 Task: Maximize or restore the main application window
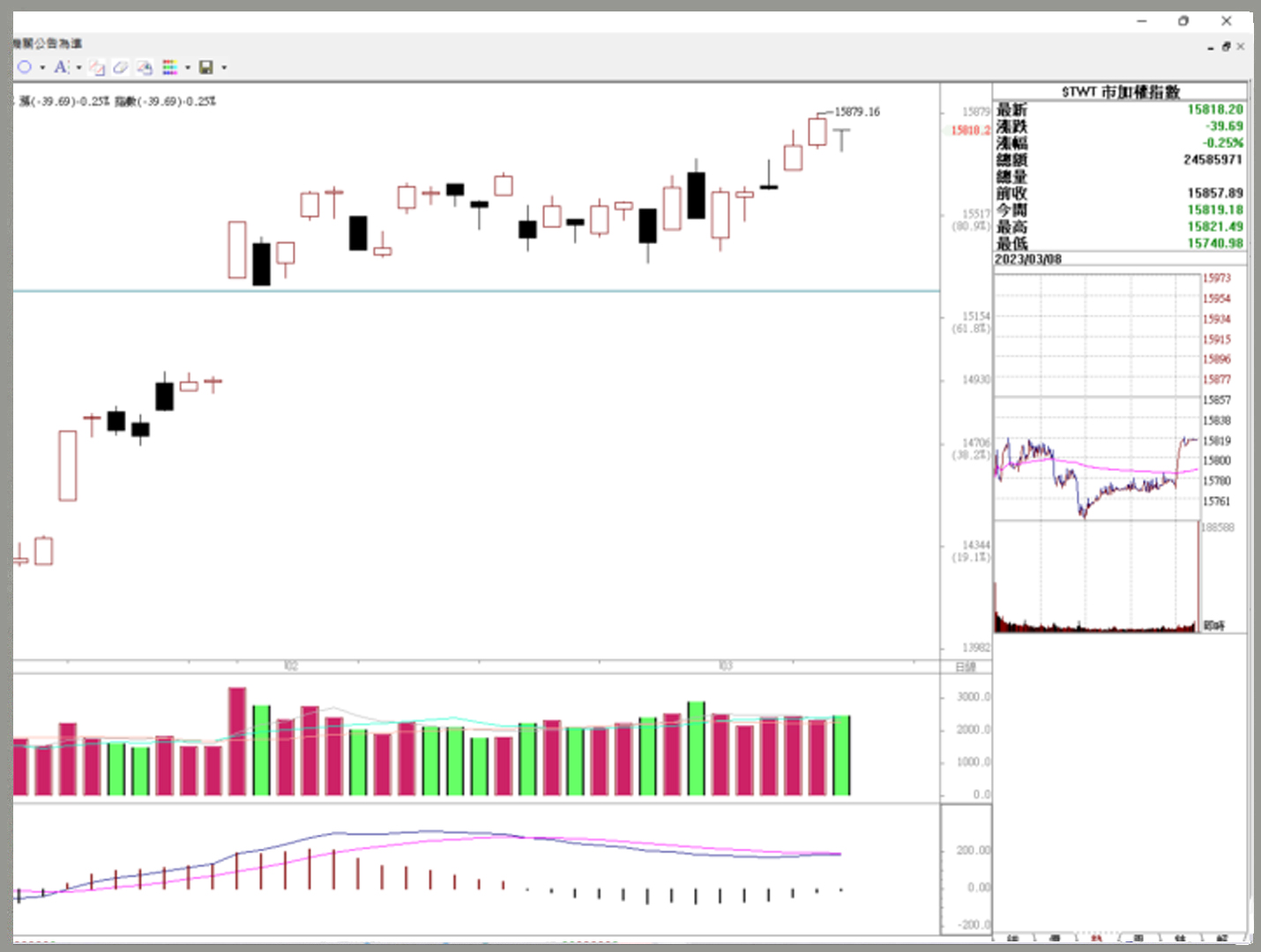[1183, 20]
